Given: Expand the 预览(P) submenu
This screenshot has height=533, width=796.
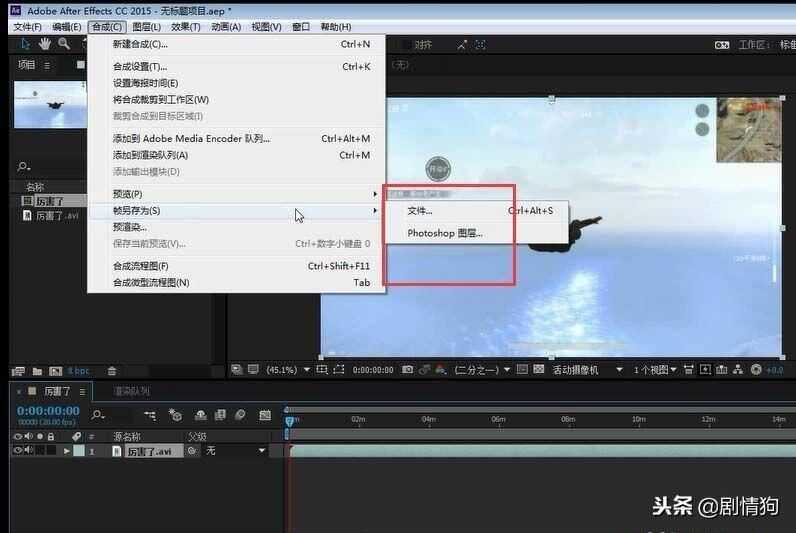Looking at the screenshot, I should tap(236, 194).
